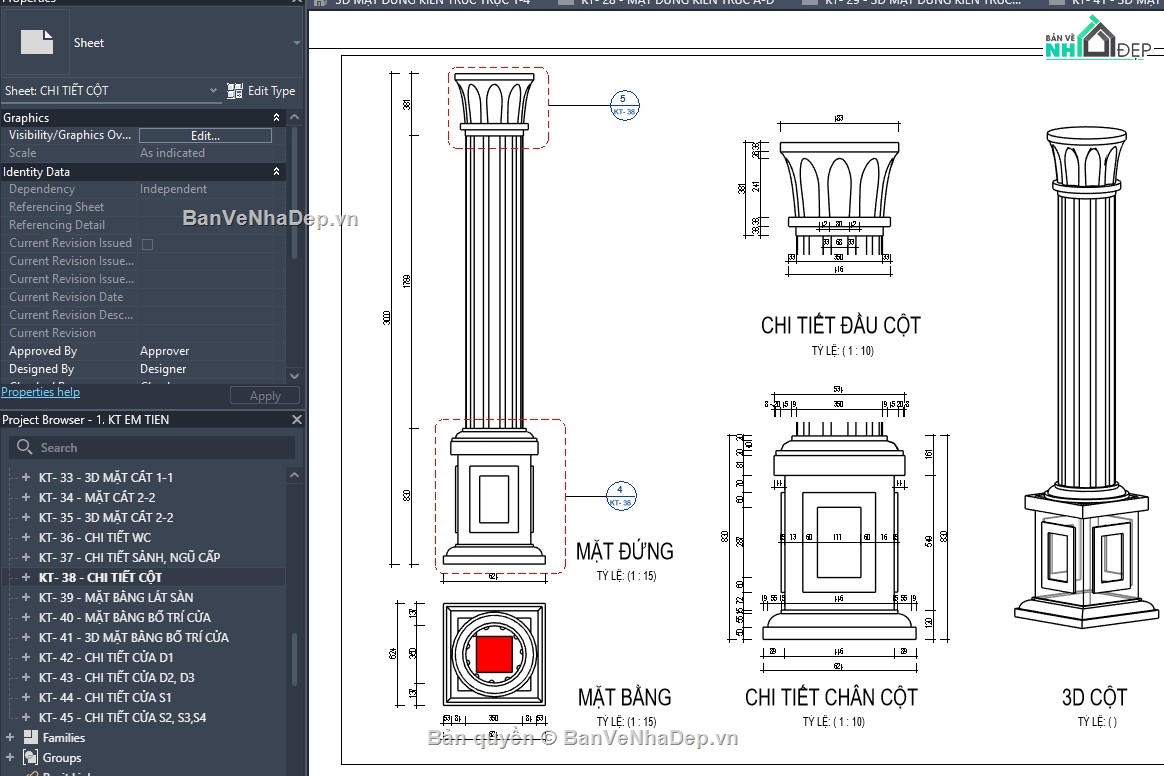Expand the Families node
The width and height of the screenshot is (1164, 776).
coord(10,737)
